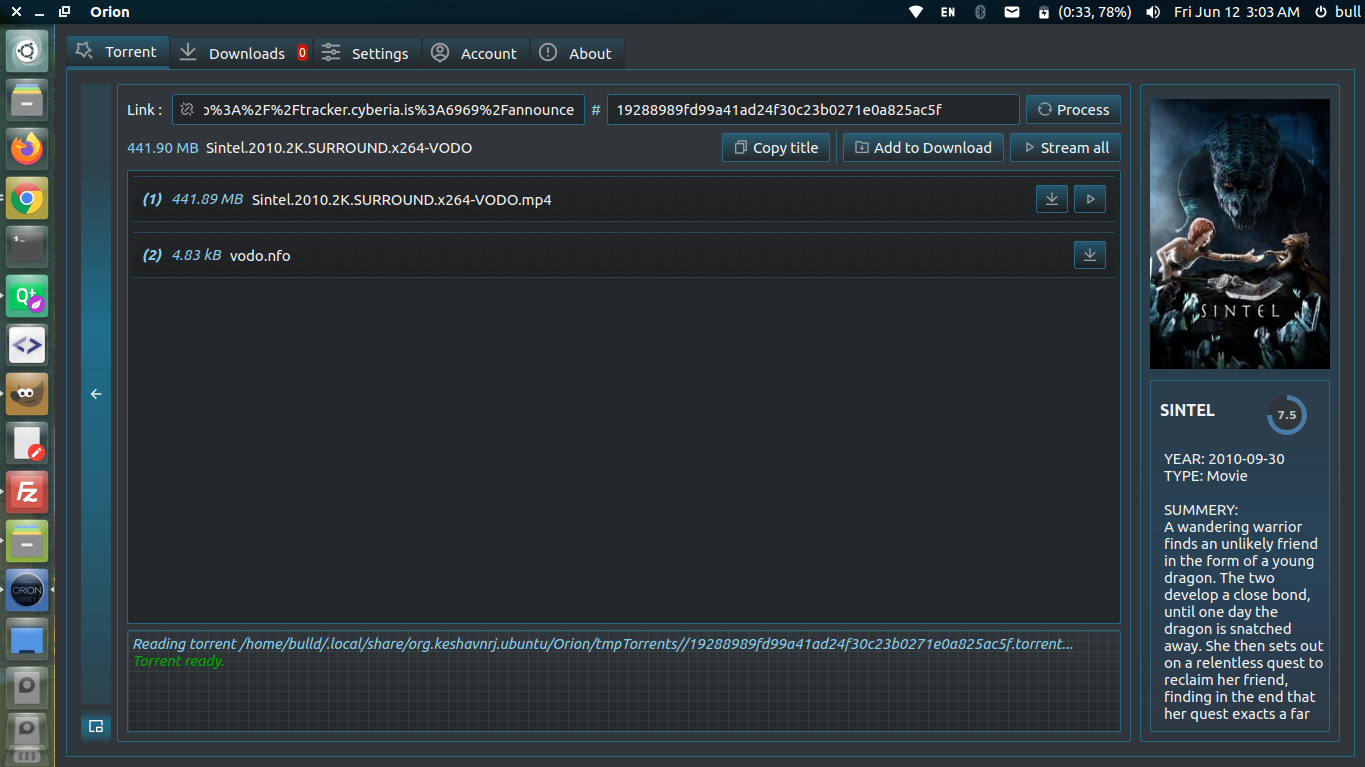Open the Settings tab

[x=367, y=52]
